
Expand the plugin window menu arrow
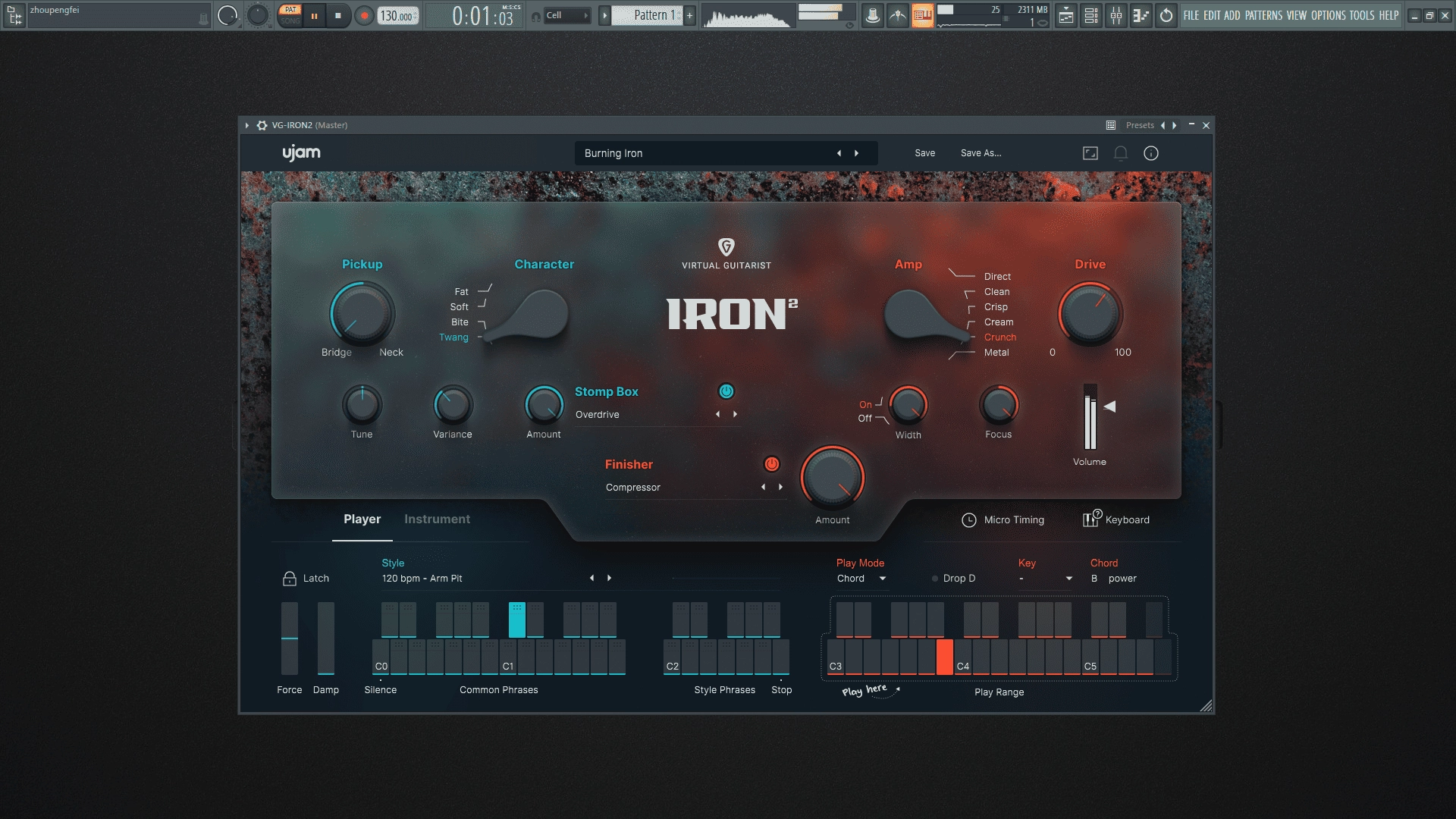pyautogui.click(x=247, y=125)
